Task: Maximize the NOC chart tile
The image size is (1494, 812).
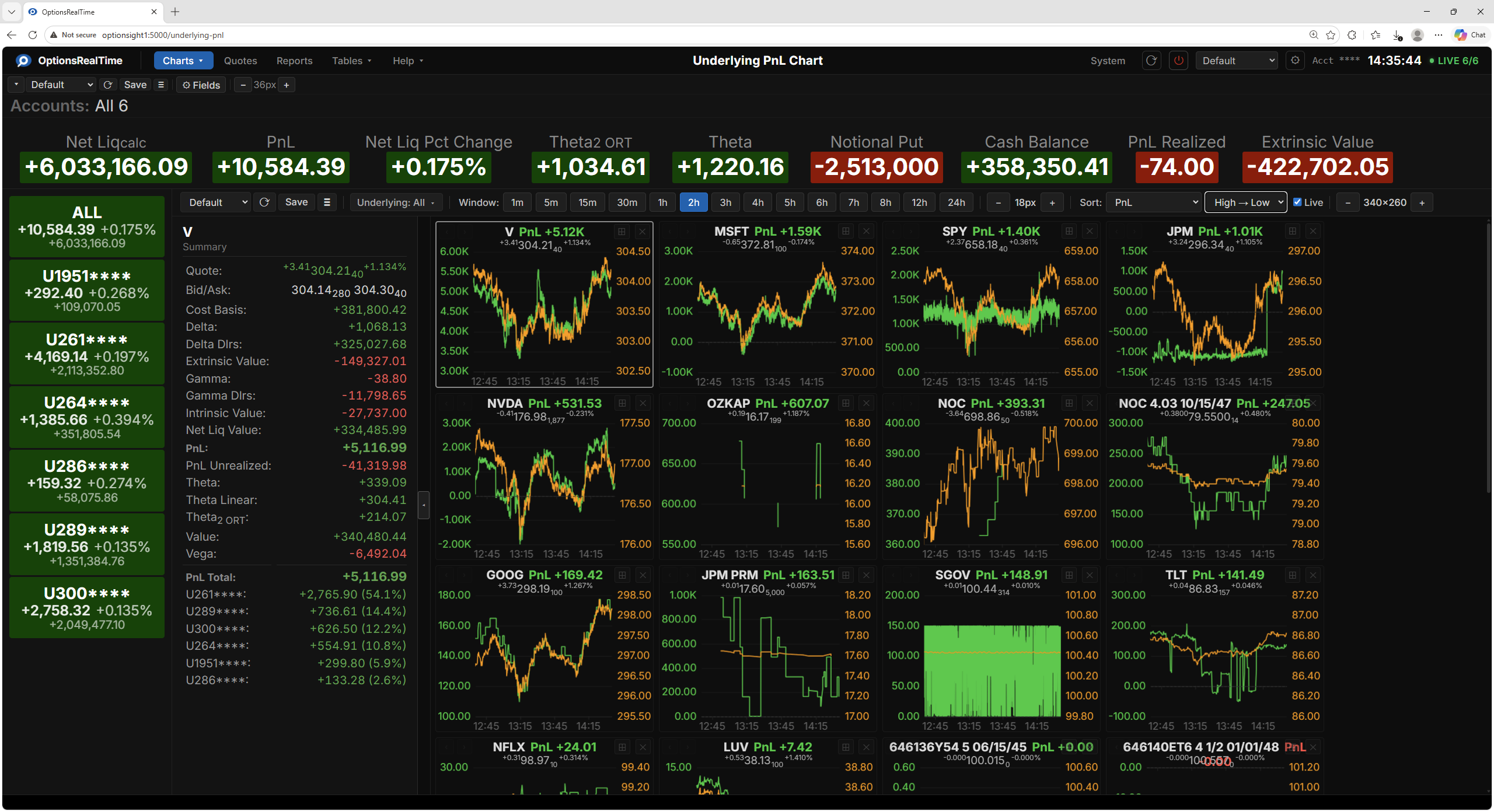Action: (x=1069, y=403)
